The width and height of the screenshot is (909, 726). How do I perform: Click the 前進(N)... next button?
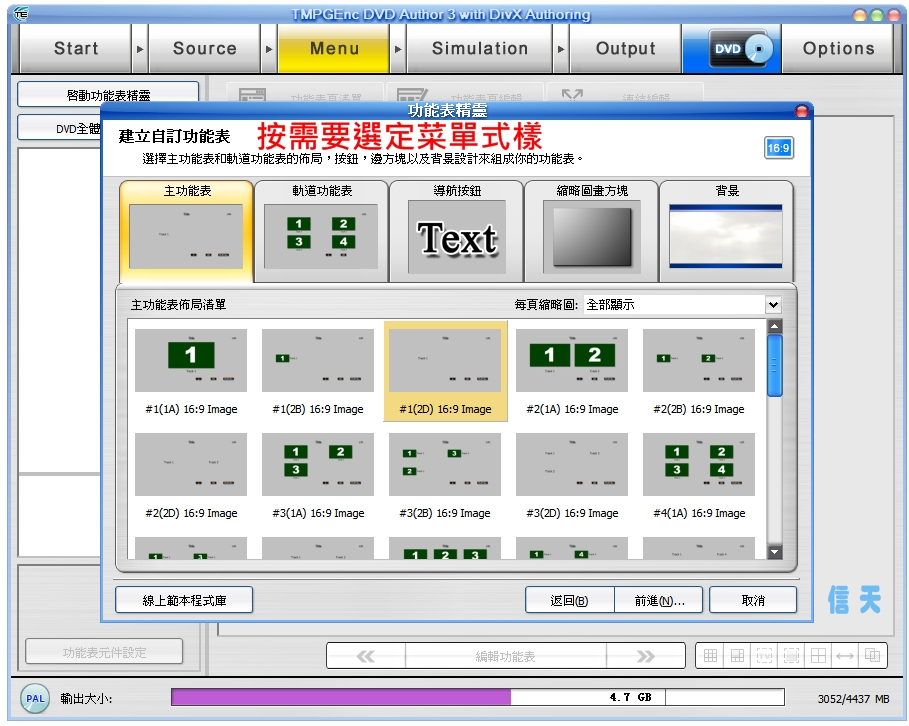[x=660, y=600]
